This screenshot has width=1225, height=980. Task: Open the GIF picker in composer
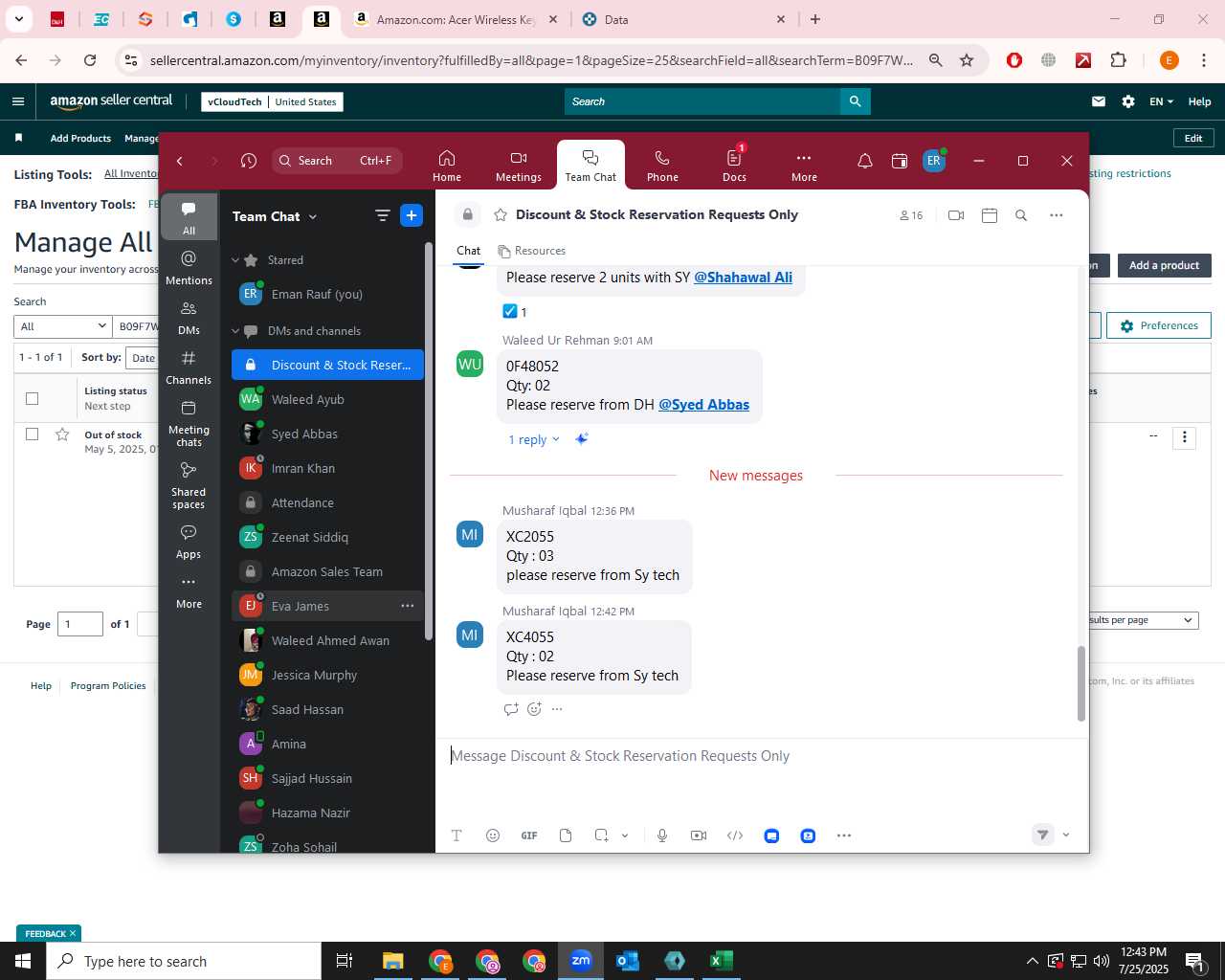[529, 835]
